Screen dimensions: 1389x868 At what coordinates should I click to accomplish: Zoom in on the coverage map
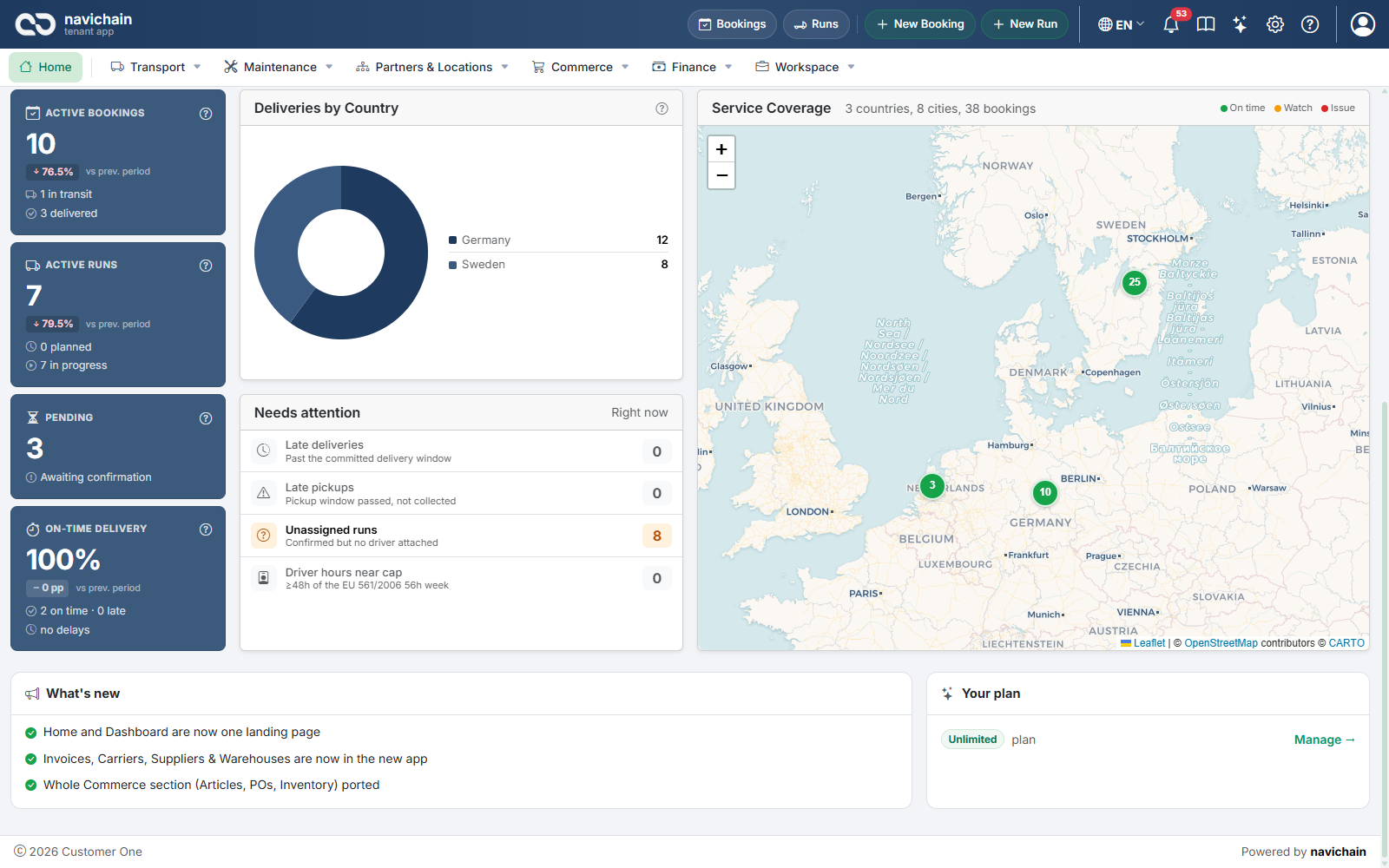click(721, 149)
